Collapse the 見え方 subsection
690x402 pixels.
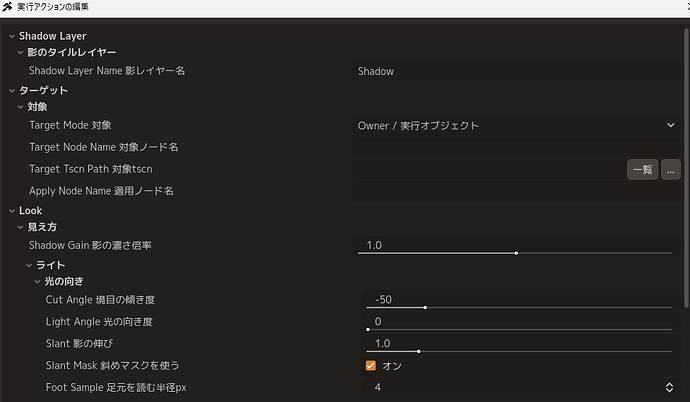20,227
